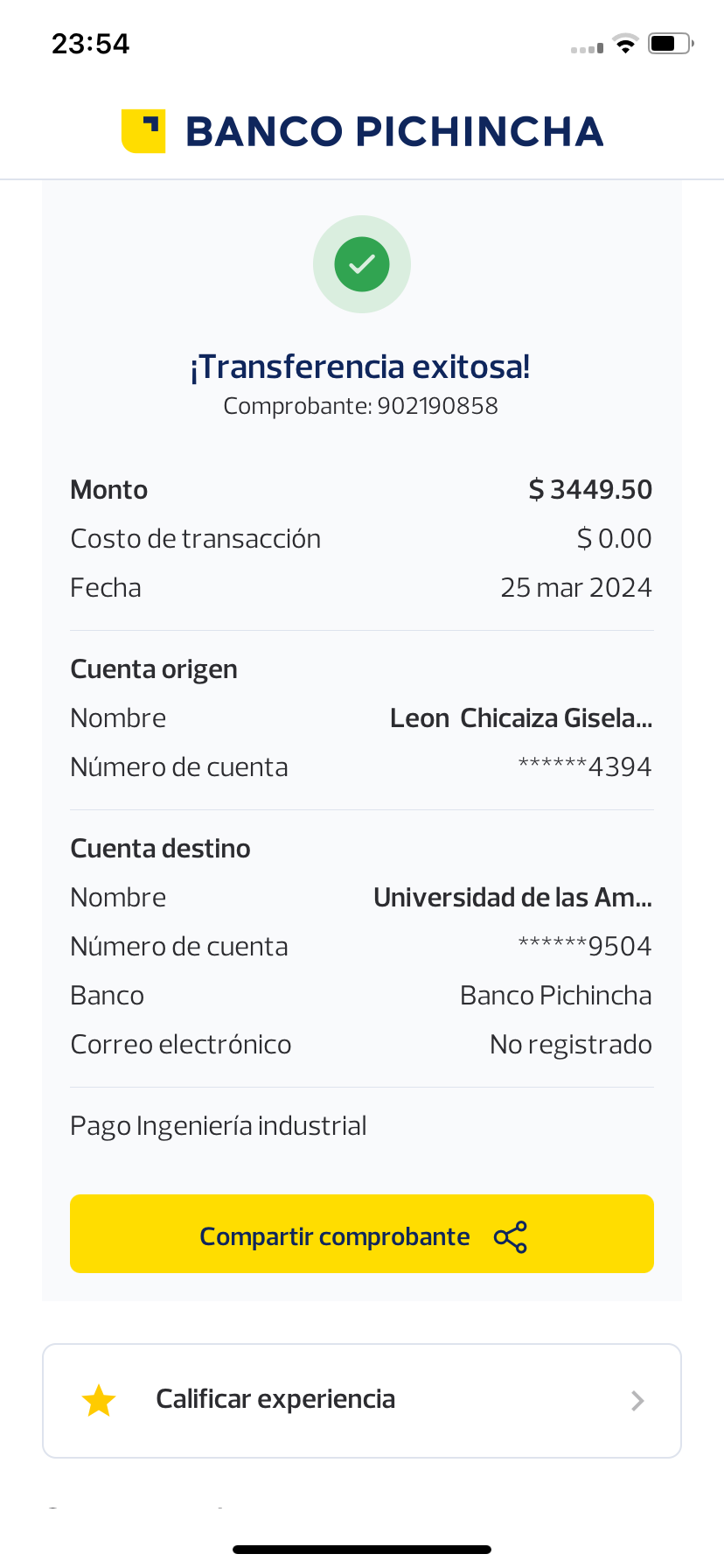Open the Calificar experiencia row
This screenshot has height=1568, width=724.
pyautogui.click(x=362, y=1401)
